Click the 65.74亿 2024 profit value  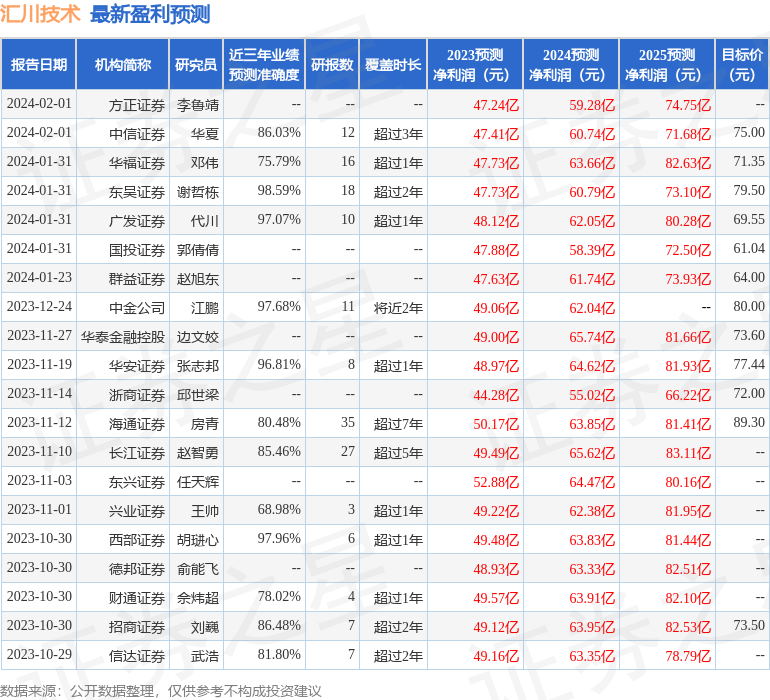tap(592, 336)
